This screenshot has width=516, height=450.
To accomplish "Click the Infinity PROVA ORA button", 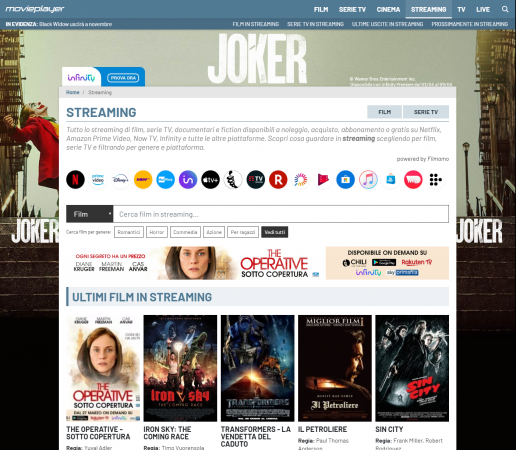I will [x=123, y=78].
